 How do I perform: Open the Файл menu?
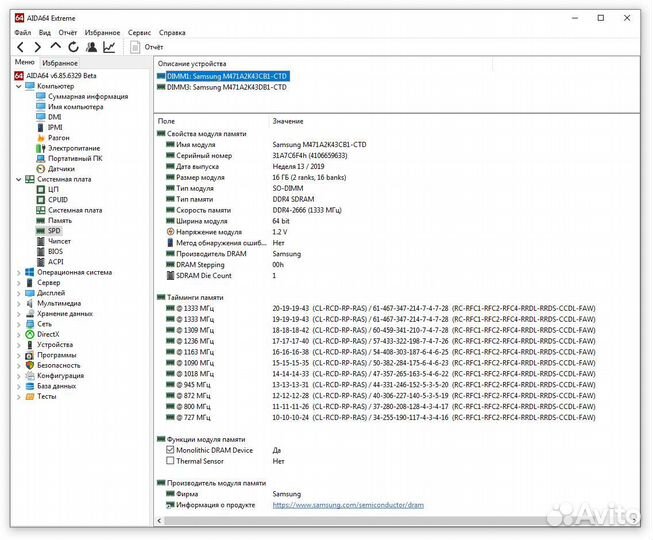point(23,32)
